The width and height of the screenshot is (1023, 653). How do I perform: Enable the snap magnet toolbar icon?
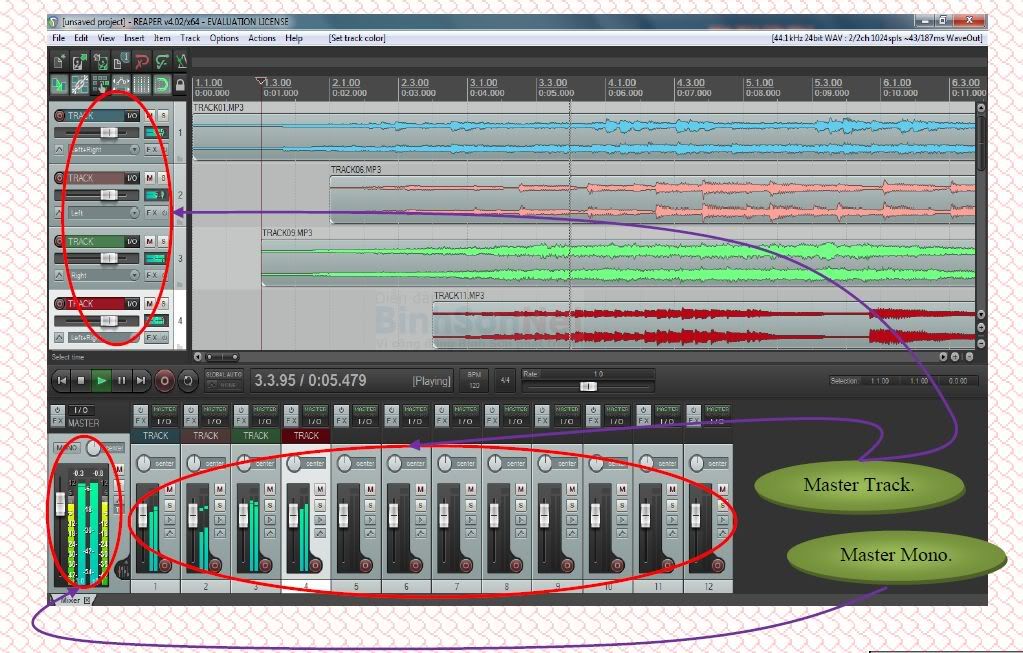click(161, 85)
